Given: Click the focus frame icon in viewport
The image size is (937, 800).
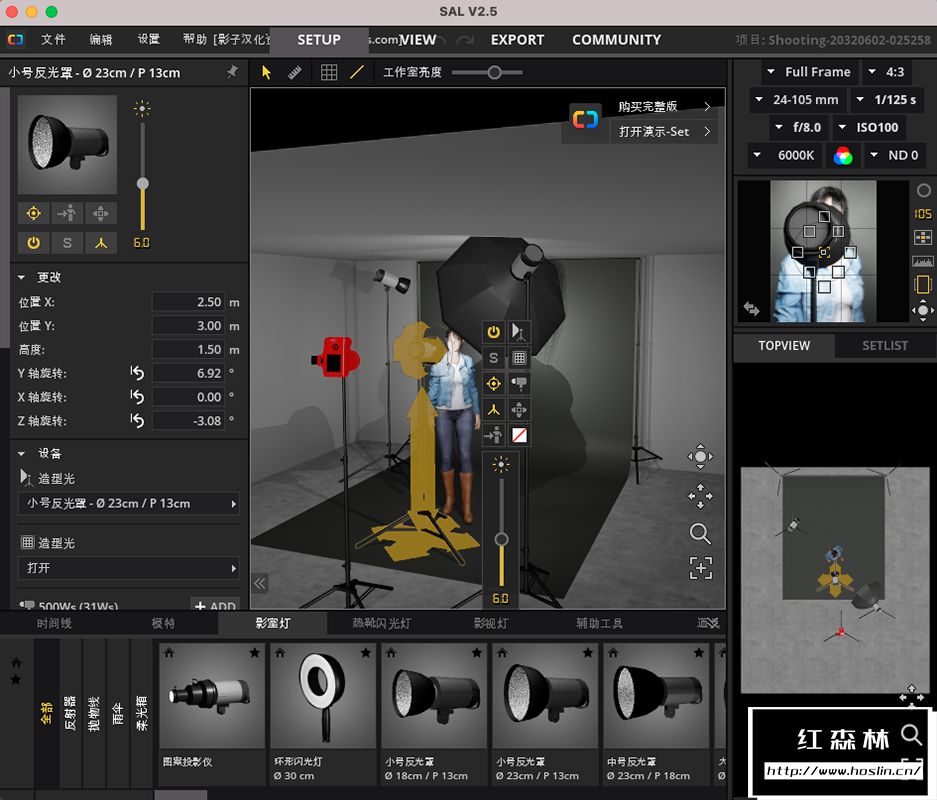Looking at the screenshot, I should click(x=700, y=568).
